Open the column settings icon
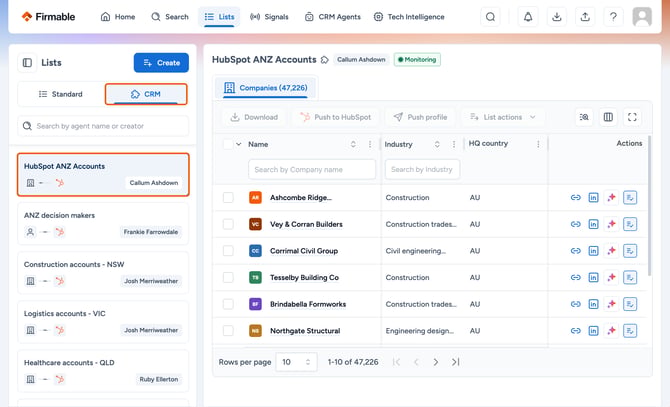 [x=608, y=117]
